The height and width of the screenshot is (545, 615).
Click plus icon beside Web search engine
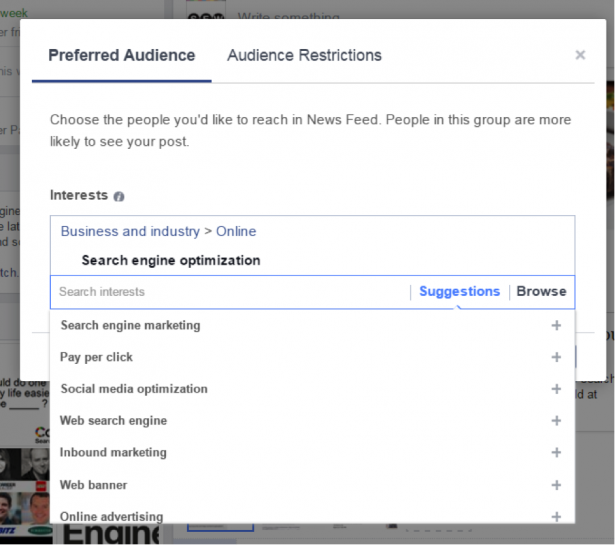pos(556,421)
